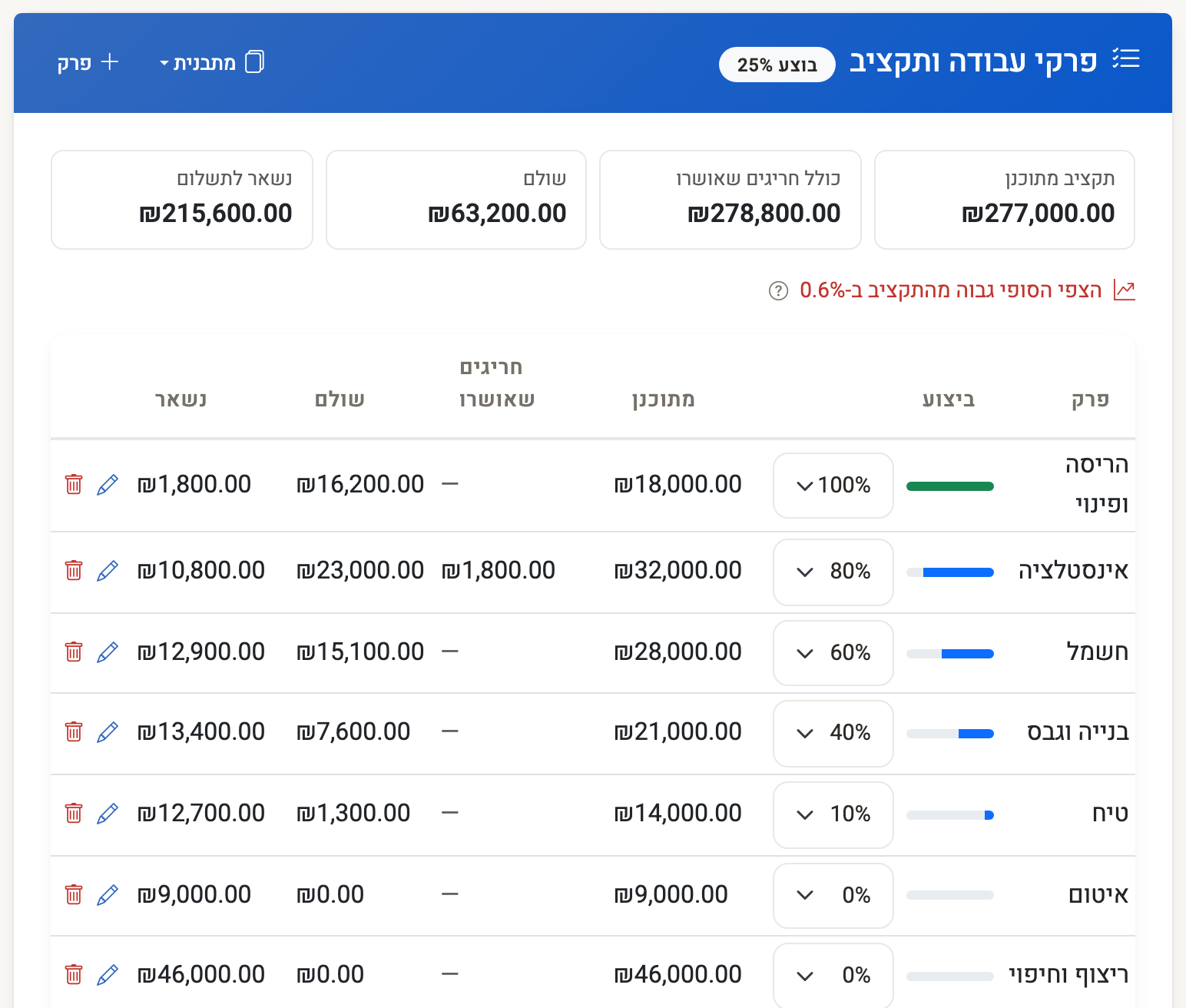Click the ₪7,600.00 paid value
The width and height of the screenshot is (1186, 1008).
click(x=353, y=731)
